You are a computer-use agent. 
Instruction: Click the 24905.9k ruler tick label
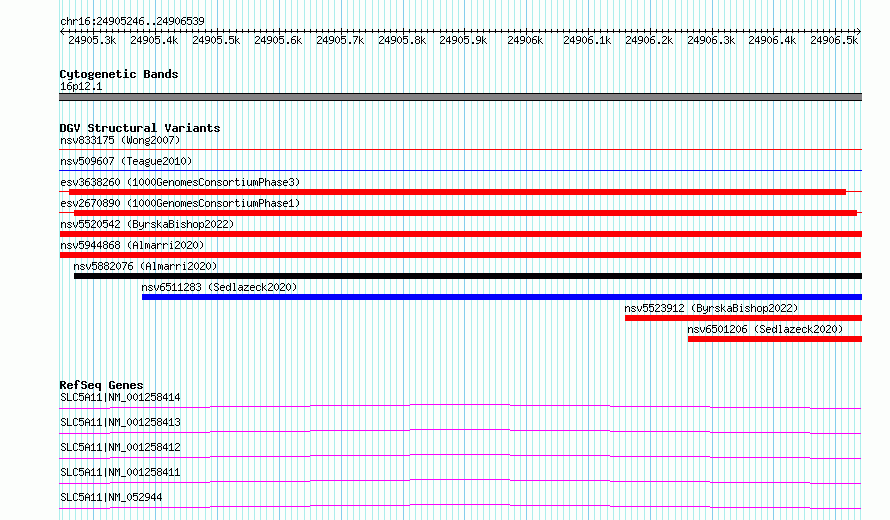pos(463,40)
